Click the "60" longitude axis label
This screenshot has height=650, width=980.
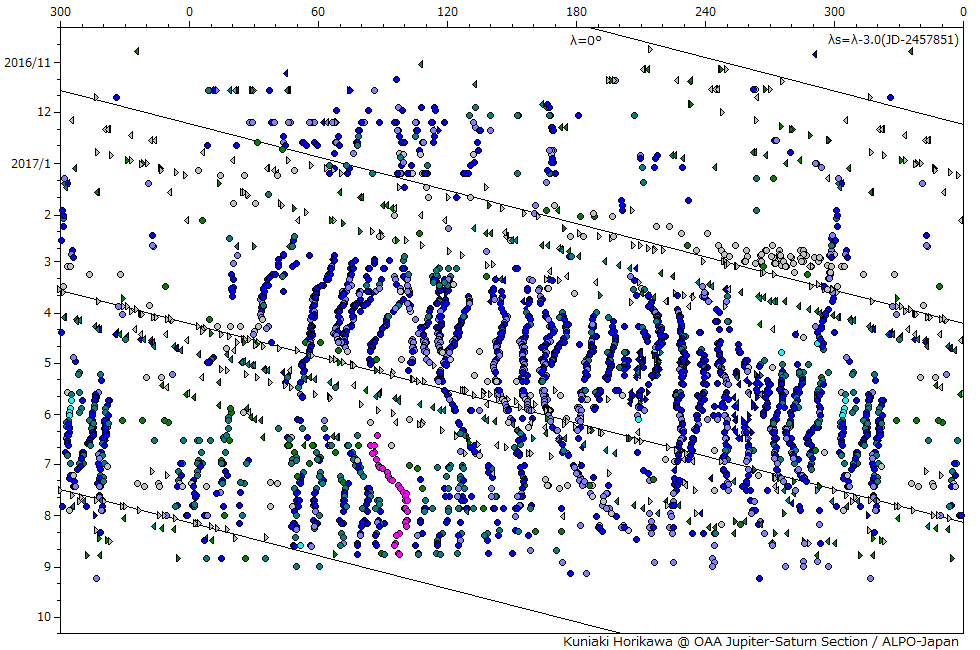coord(318,11)
